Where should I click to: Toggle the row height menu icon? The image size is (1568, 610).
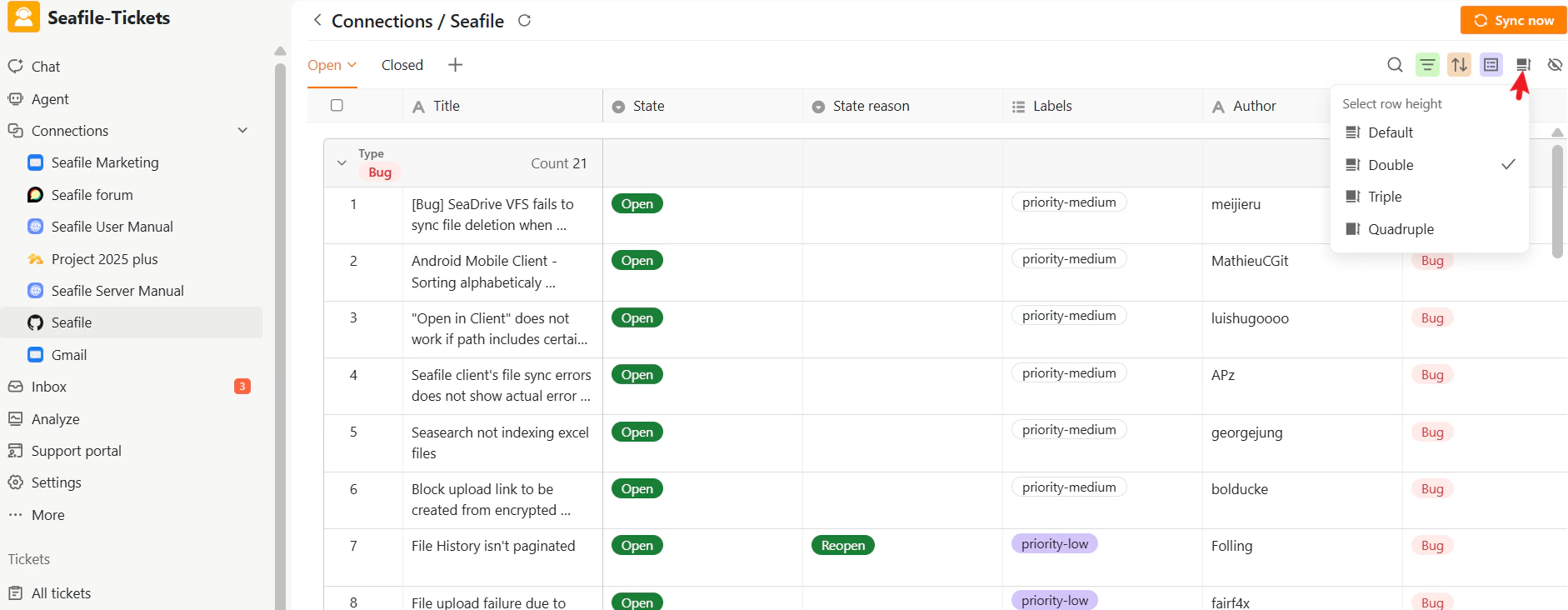click(1523, 65)
